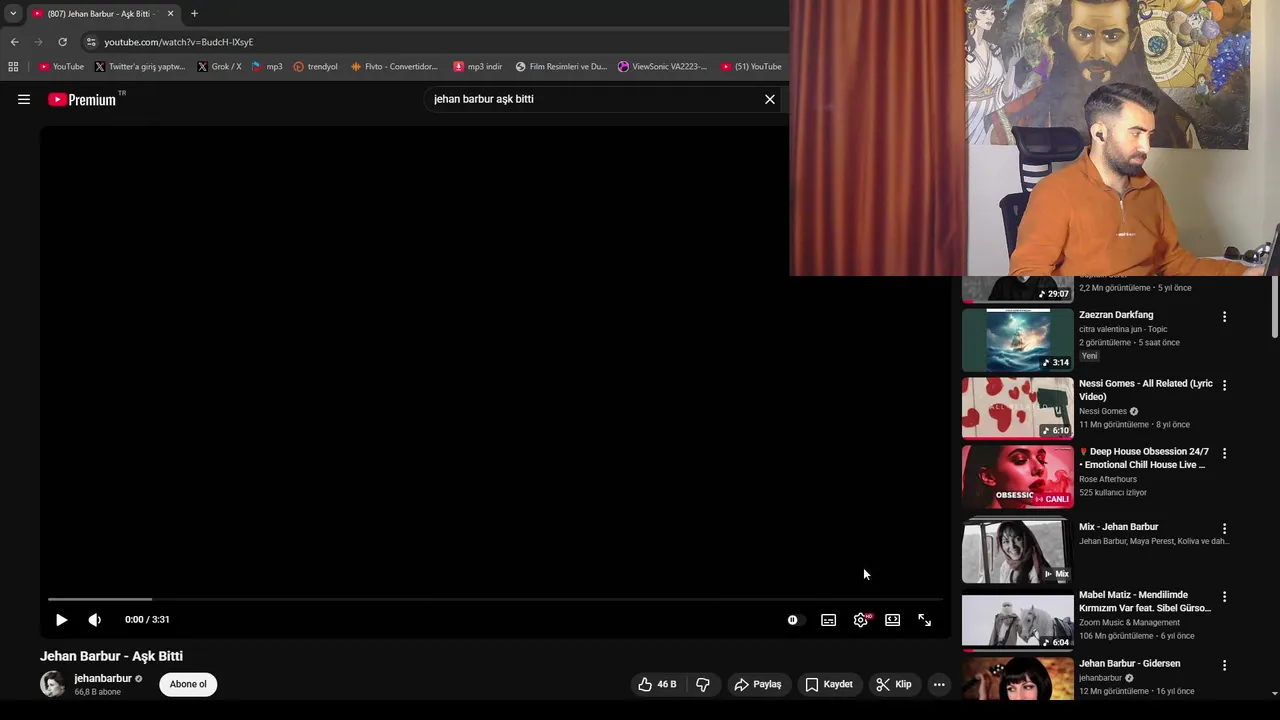Open the browser tab search dropdown
Image resolution: width=1280 pixels, height=720 pixels.
point(13,14)
